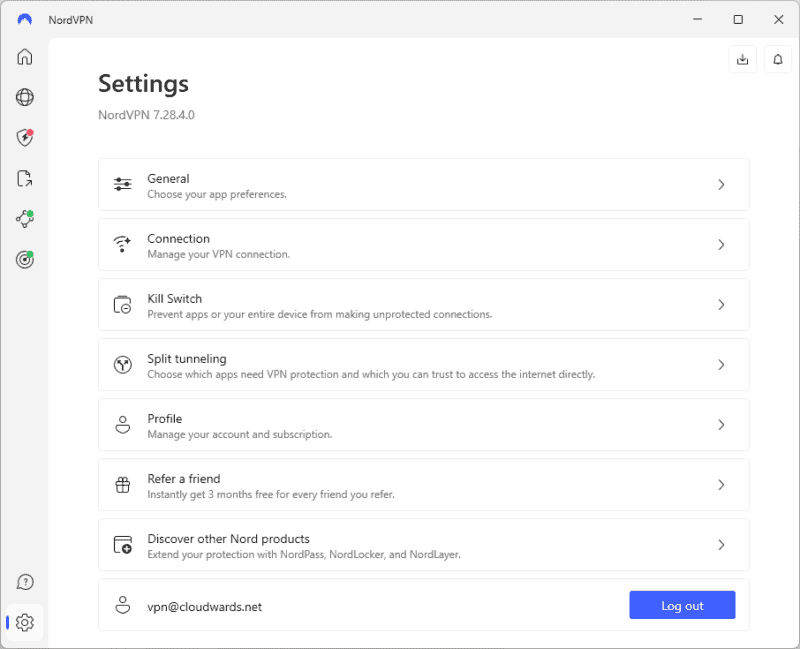
Task: Select the Kill Switch title
Action: coord(174,298)
